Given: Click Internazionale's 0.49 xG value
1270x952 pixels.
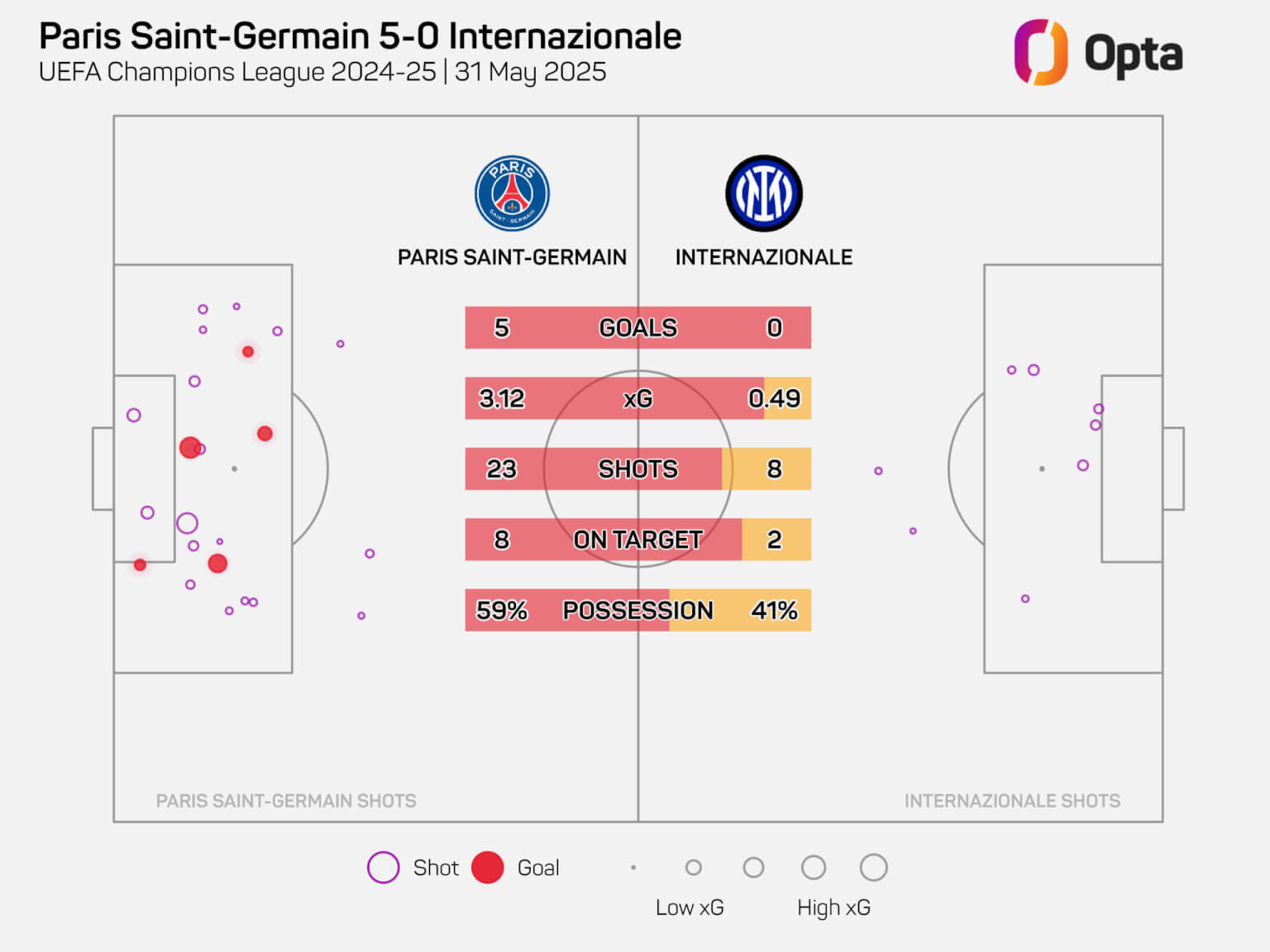Looking at the screenshot, I should click(774, 398).
